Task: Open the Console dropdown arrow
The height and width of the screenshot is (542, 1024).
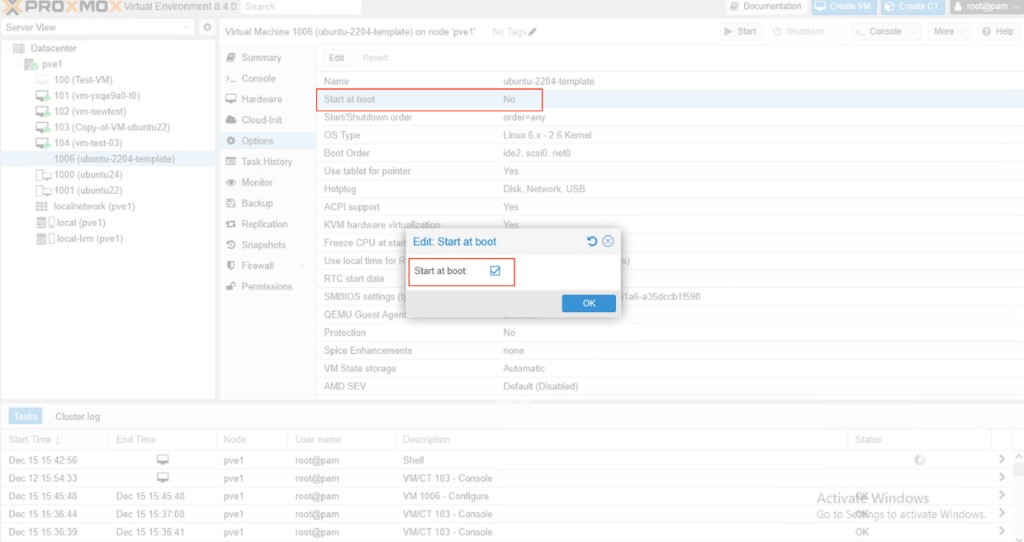Action: point(914,31)
